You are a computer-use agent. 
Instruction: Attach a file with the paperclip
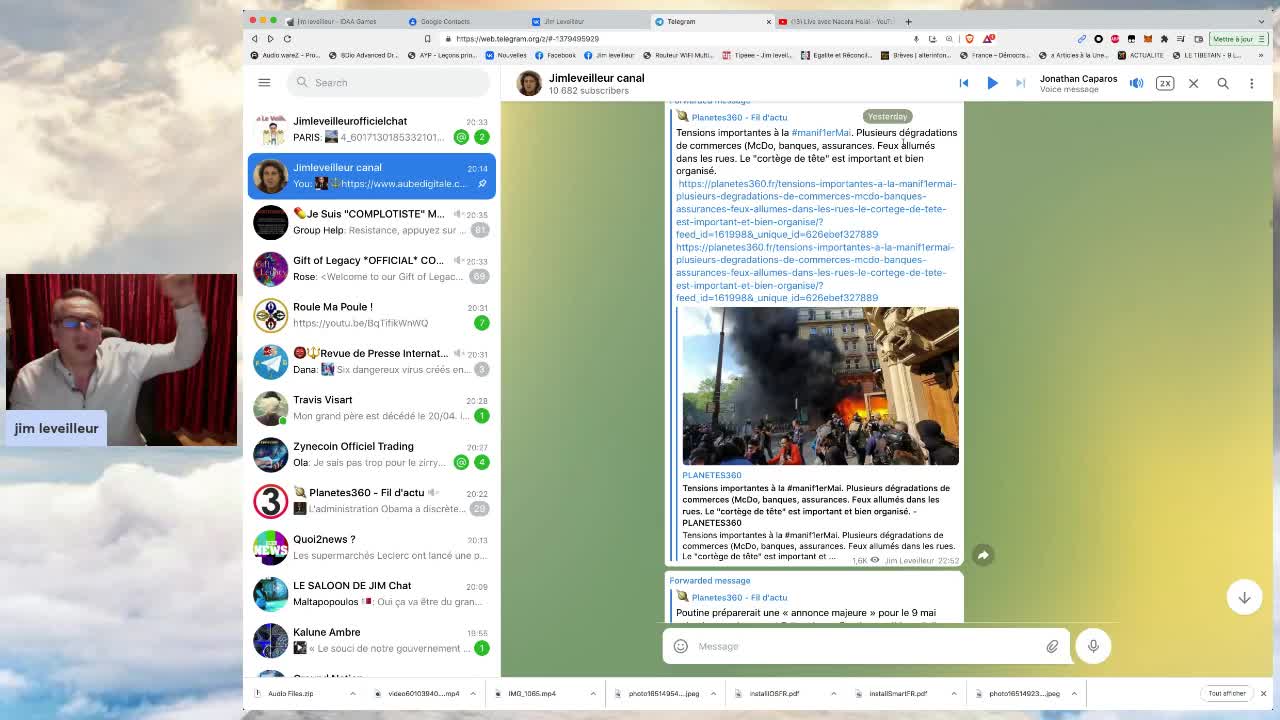(x=1052, y=646)
